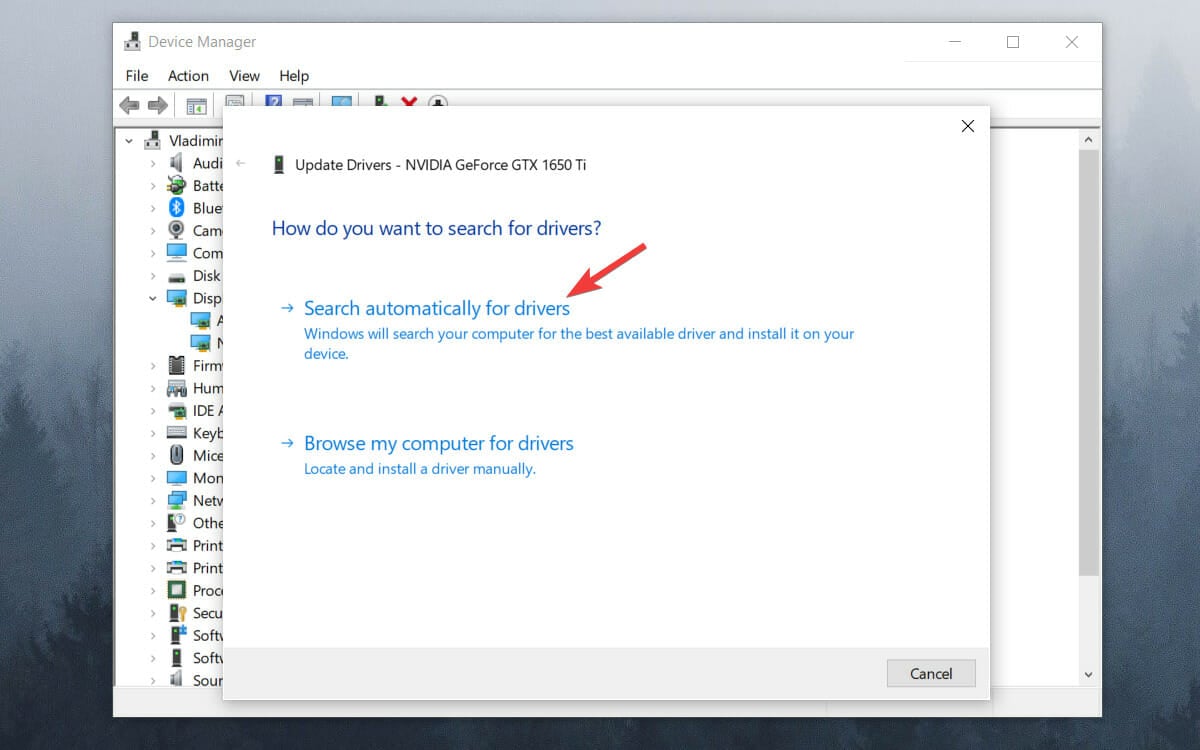Viewport: 1200px width, 750px height.
Task: Select the Keyboards icon in device tree
Action: [177, 433]
